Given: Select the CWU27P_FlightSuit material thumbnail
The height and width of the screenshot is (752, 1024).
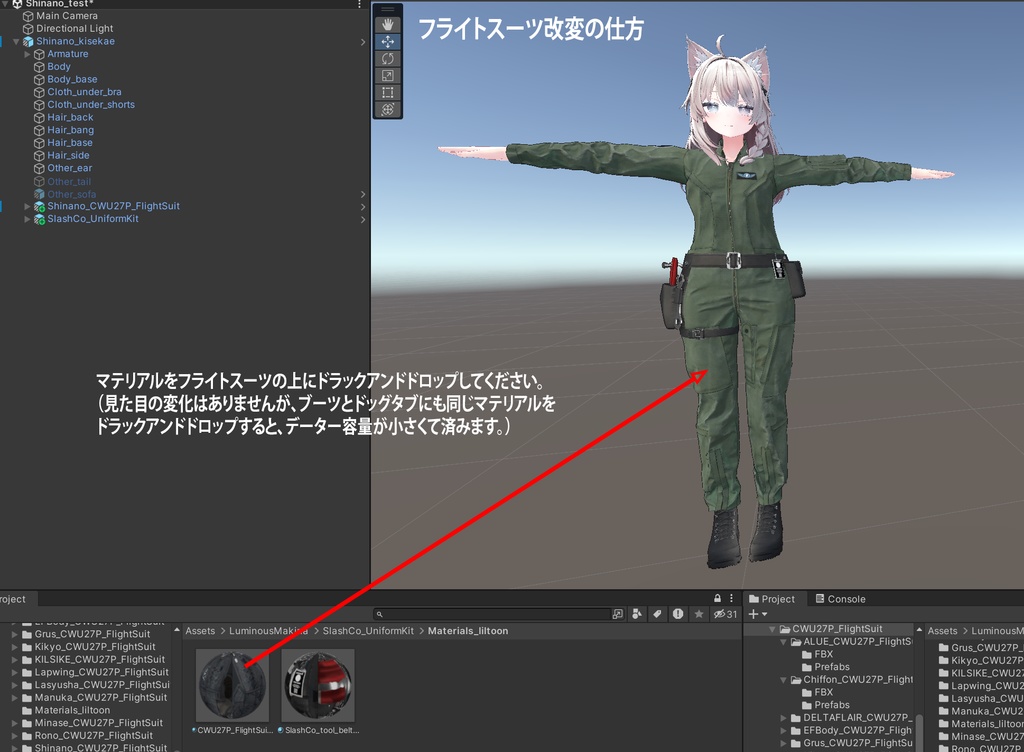Looking at the screenshot, I should coord(231,685).
